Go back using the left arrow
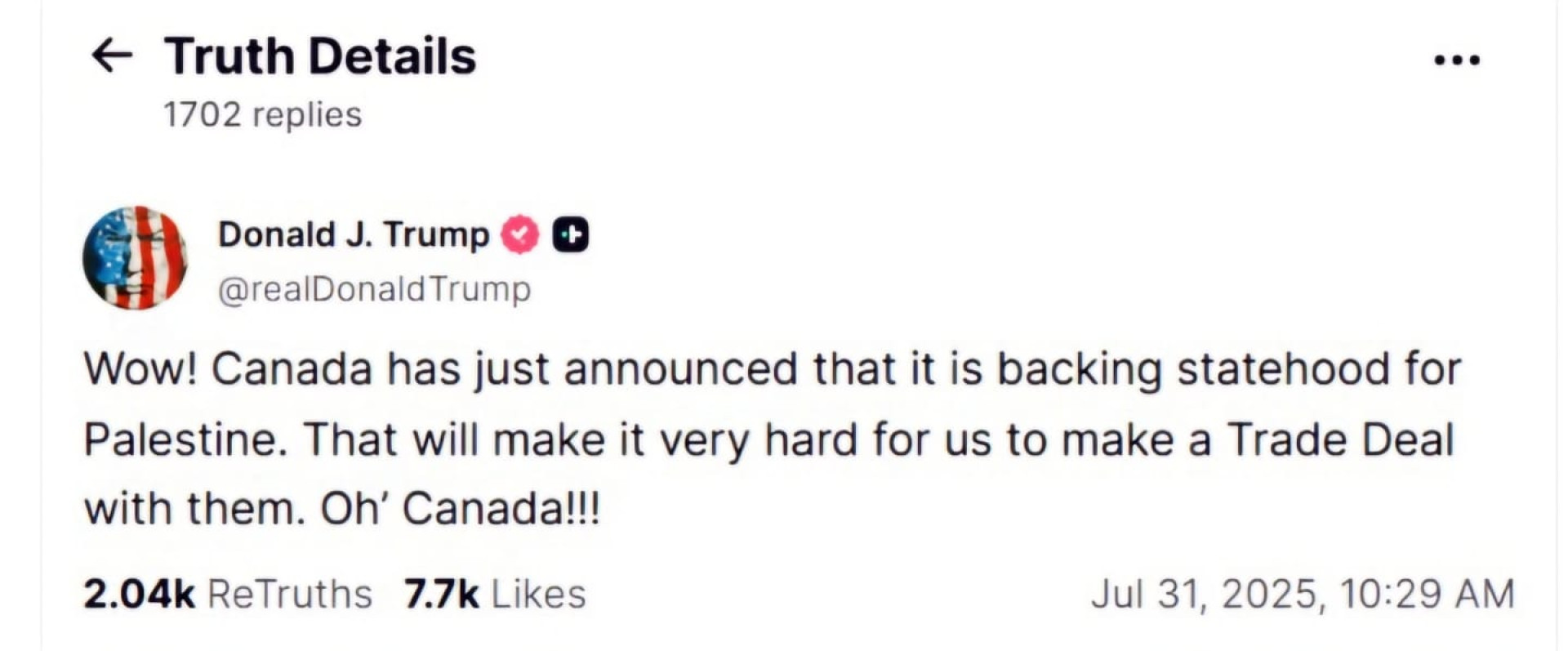 click(111, 56)
